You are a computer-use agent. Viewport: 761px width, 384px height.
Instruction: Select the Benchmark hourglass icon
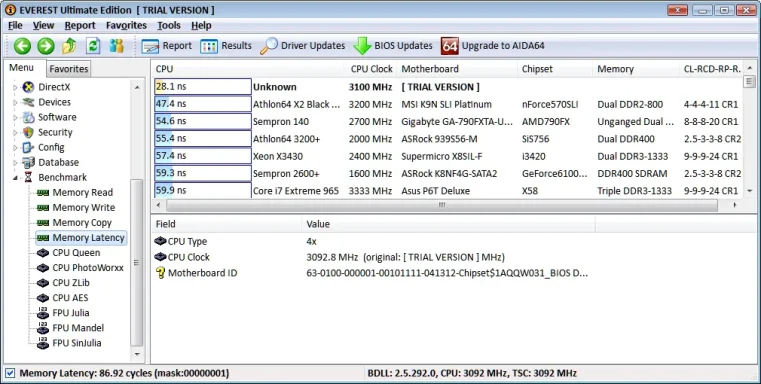point(29,178)
